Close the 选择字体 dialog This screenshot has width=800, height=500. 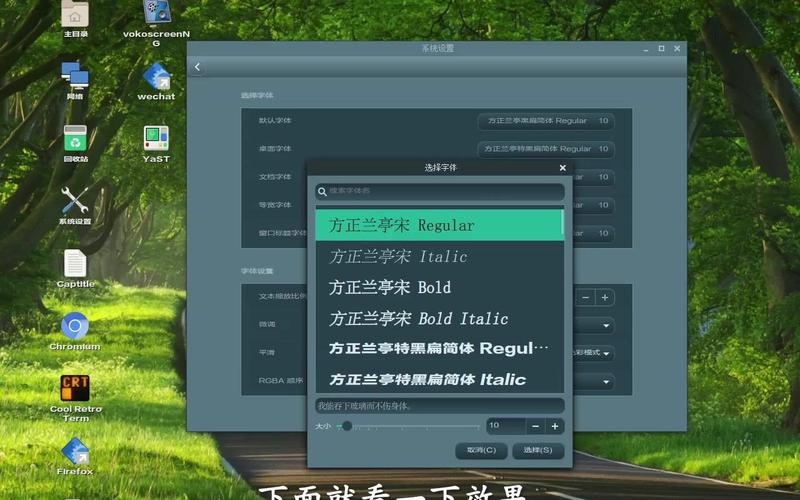coord(562,167)
